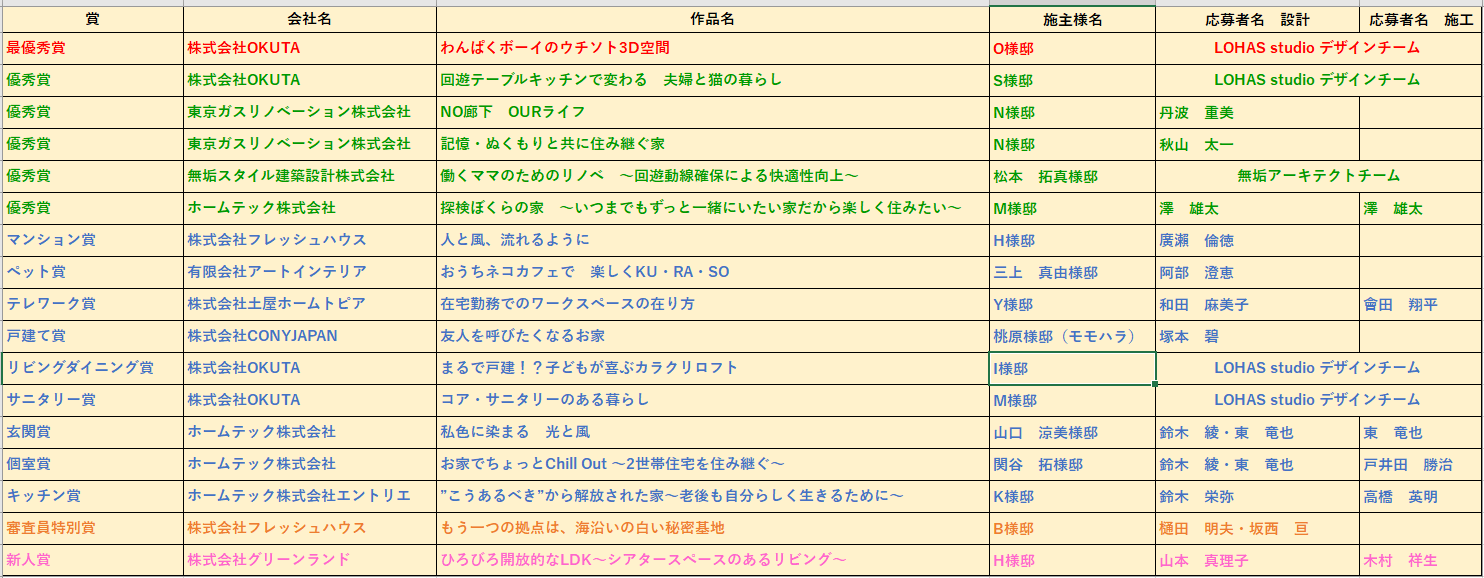Select the 作品名 header cell
Image resolution: width=1484 pixels, height=578 pixels.
tap(713, 19)
